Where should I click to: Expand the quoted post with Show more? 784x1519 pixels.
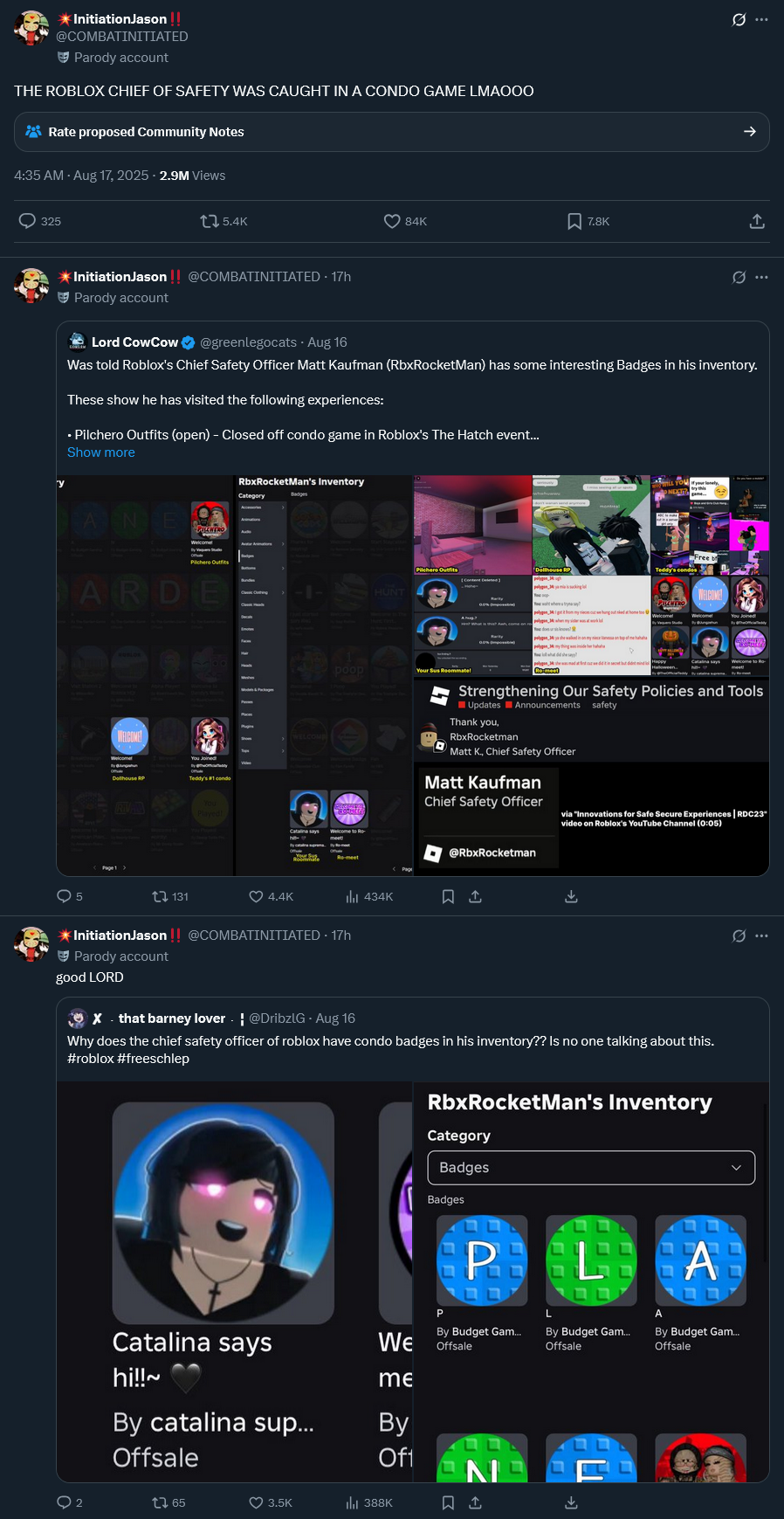coord(101,452)
